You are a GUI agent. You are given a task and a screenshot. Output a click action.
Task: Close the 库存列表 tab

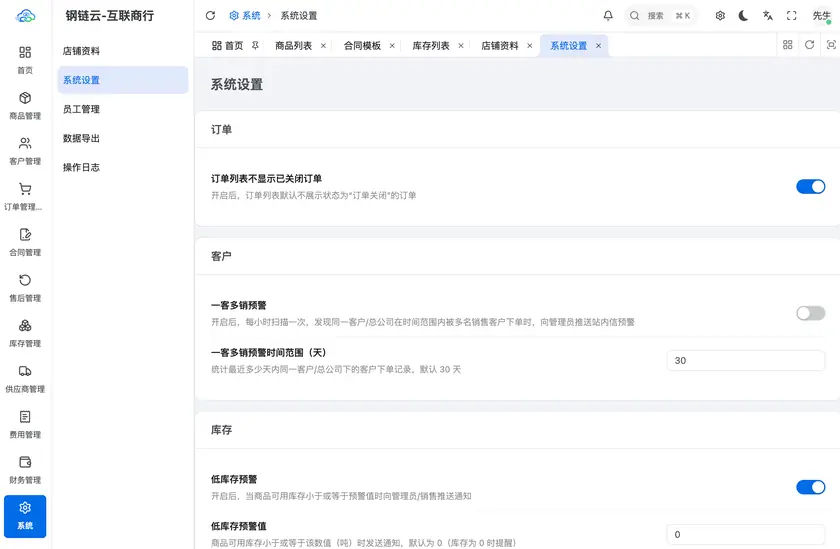(461, 46)
